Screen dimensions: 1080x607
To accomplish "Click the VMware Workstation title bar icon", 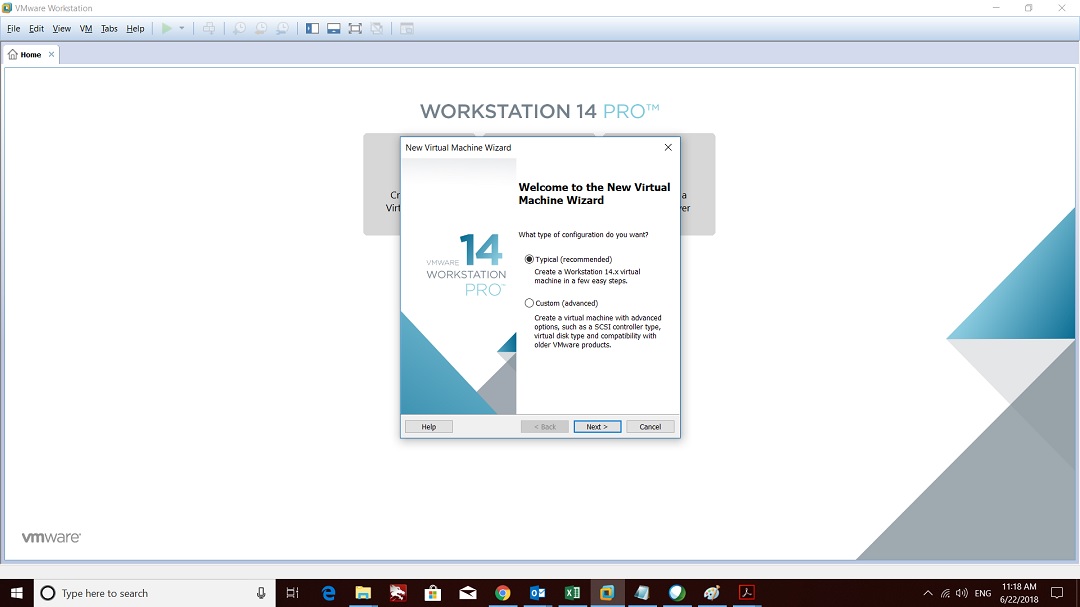I will pyautogui.click(x=7, y=8).
